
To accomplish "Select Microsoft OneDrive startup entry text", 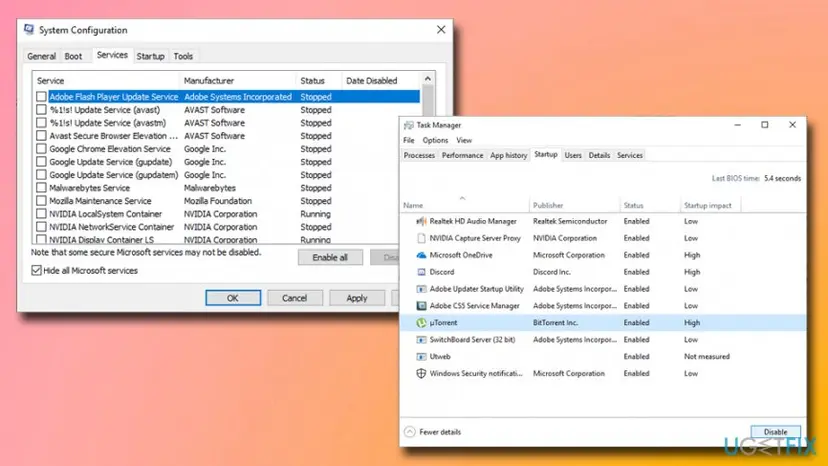I will click(460, 255).
